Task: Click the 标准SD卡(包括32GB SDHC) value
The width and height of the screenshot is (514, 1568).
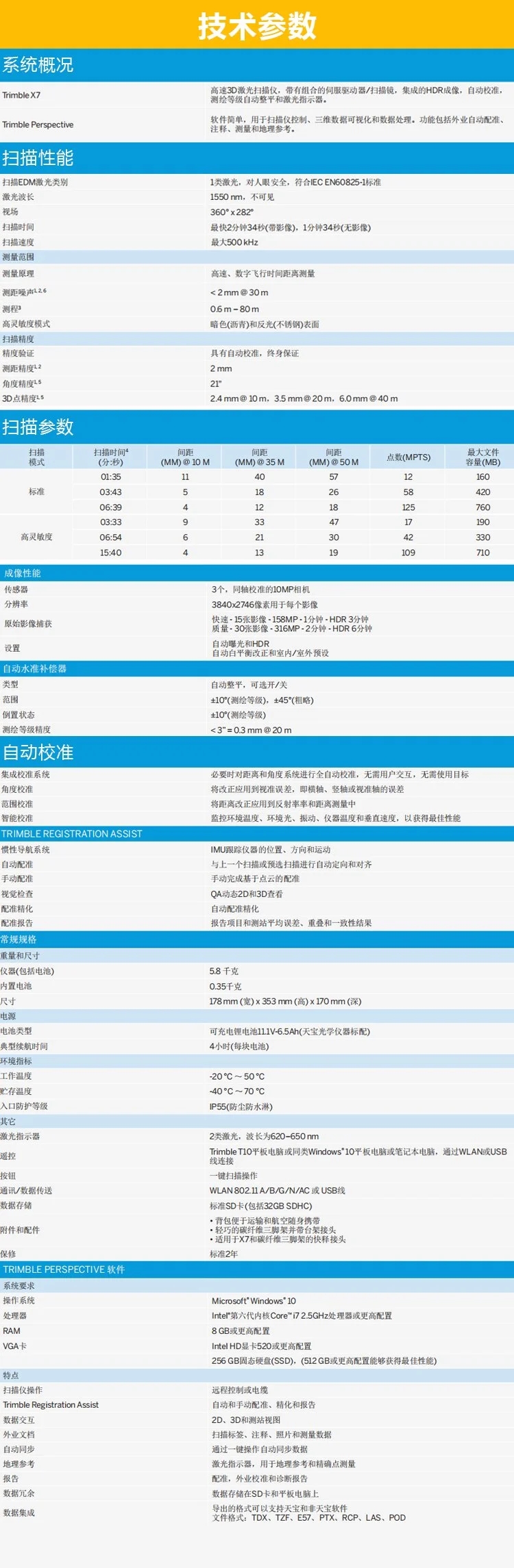Action: click(260, 1206)
